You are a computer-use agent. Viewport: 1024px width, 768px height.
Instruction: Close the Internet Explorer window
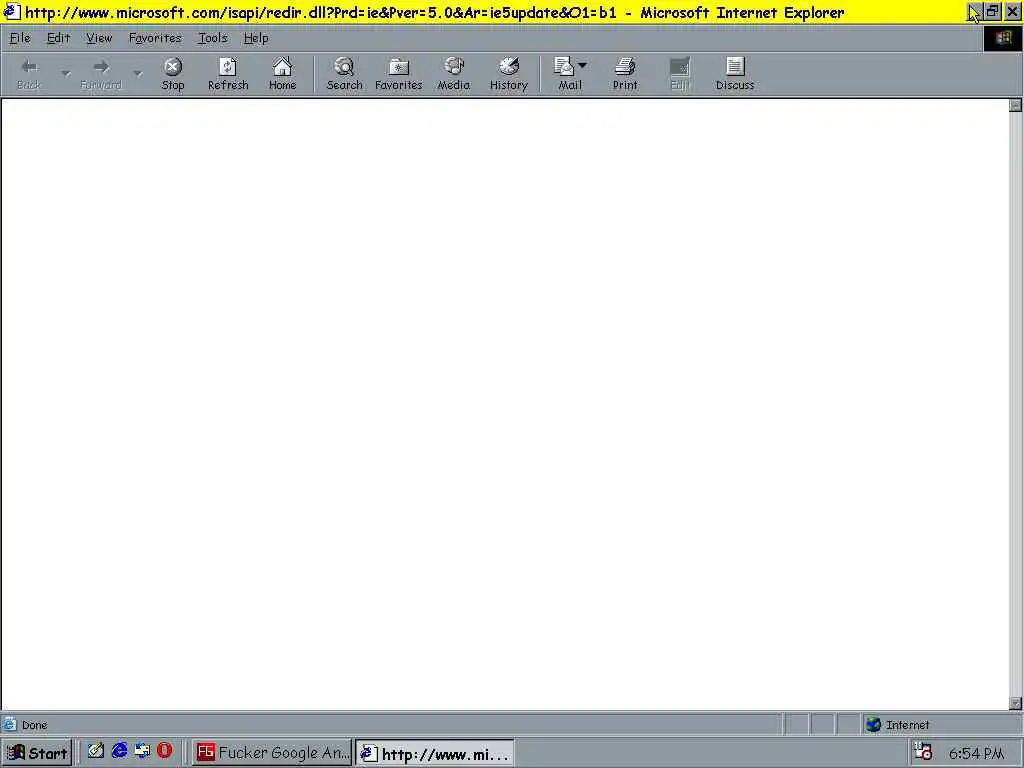(x=1012, y=11)
